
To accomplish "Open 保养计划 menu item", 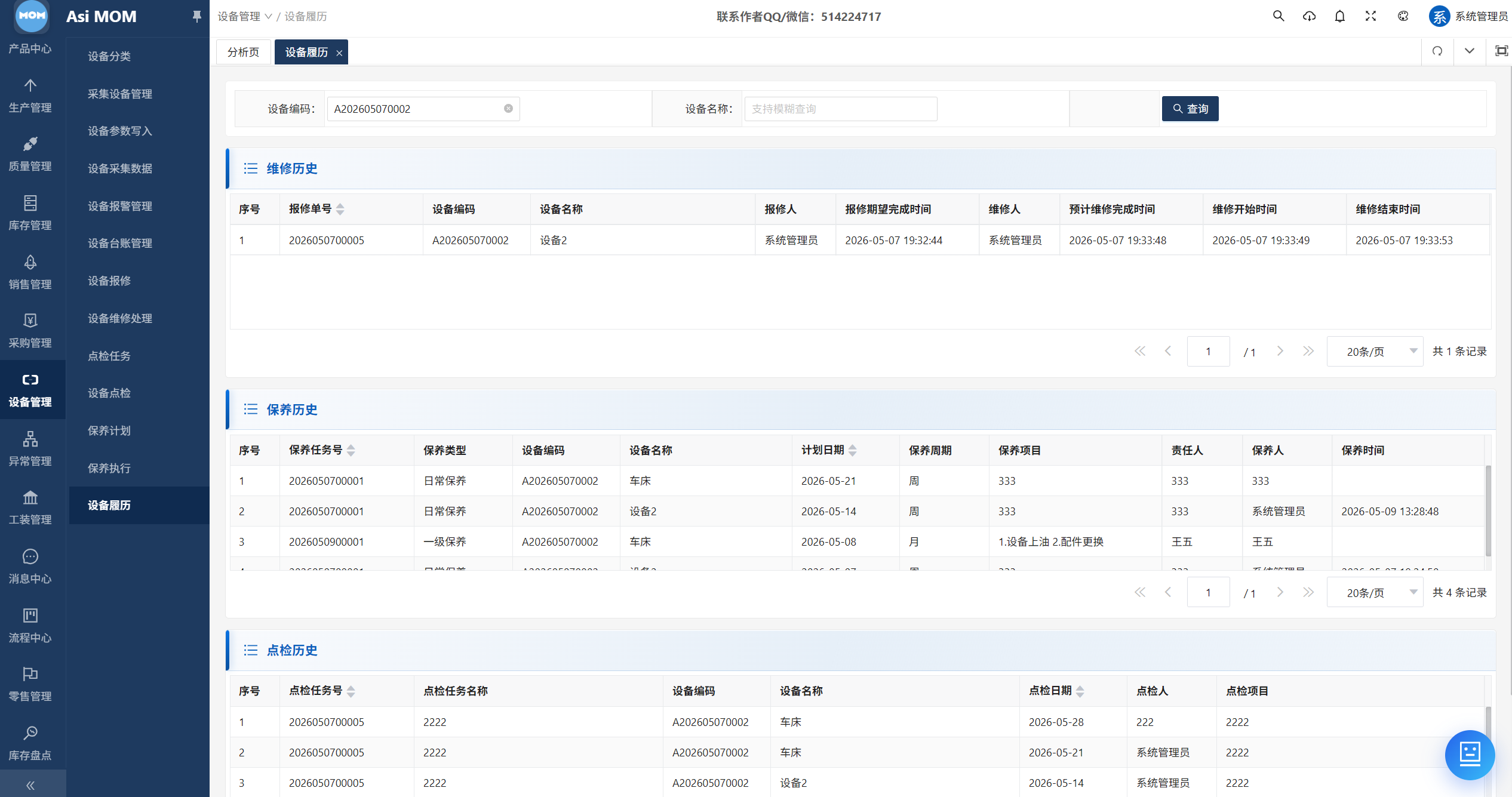I will [x=109, y=430].
